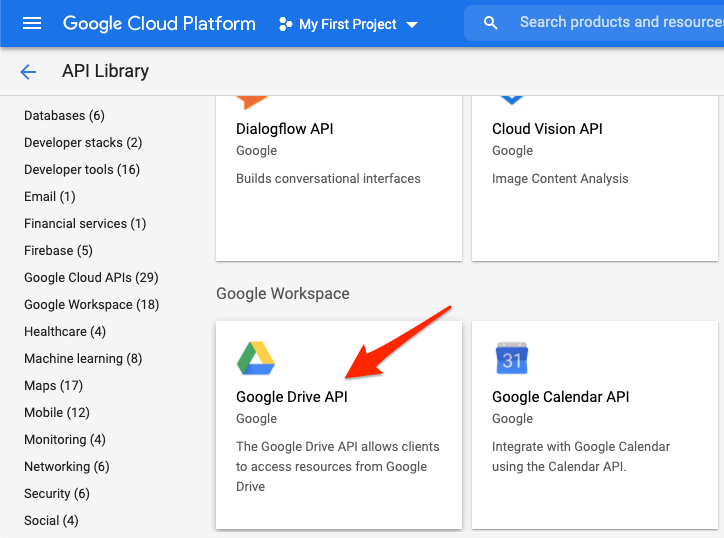Click the API Library page title

click(x=105, y=71)
